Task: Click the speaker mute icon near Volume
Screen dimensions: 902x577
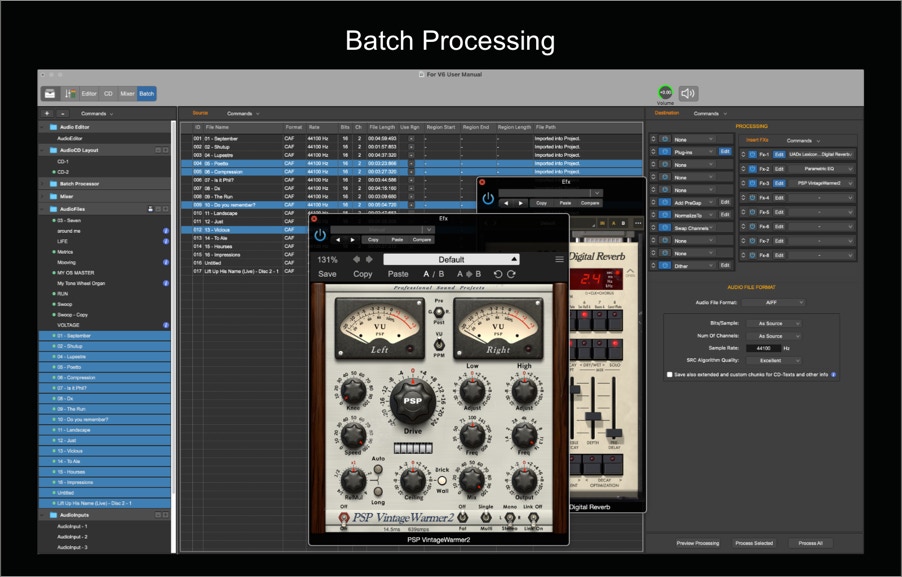Action: (688, 93)
